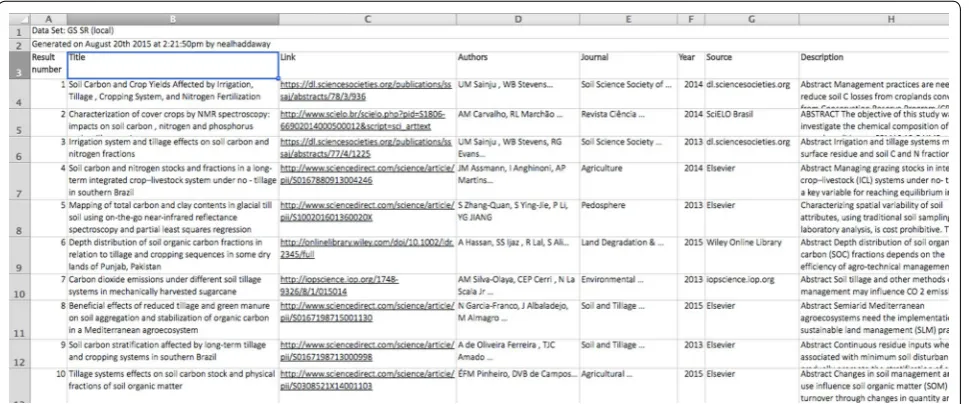Select row 7 header

[19, 181]
